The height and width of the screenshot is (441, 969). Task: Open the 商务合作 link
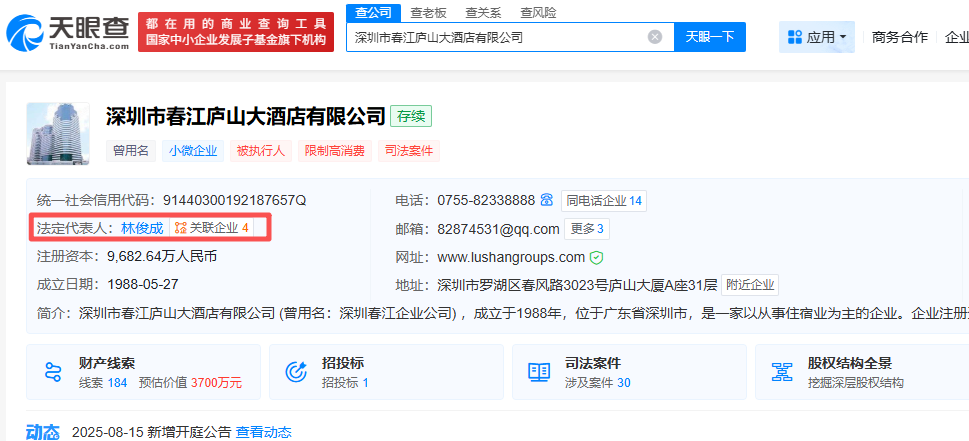[x=900, y=37]
